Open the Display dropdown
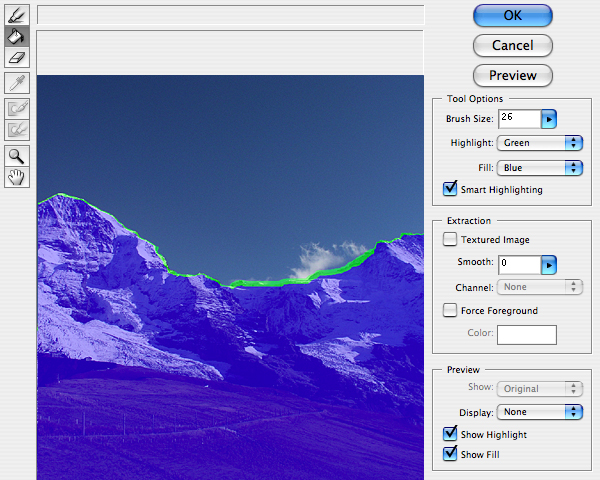 (x=540, y=412)
